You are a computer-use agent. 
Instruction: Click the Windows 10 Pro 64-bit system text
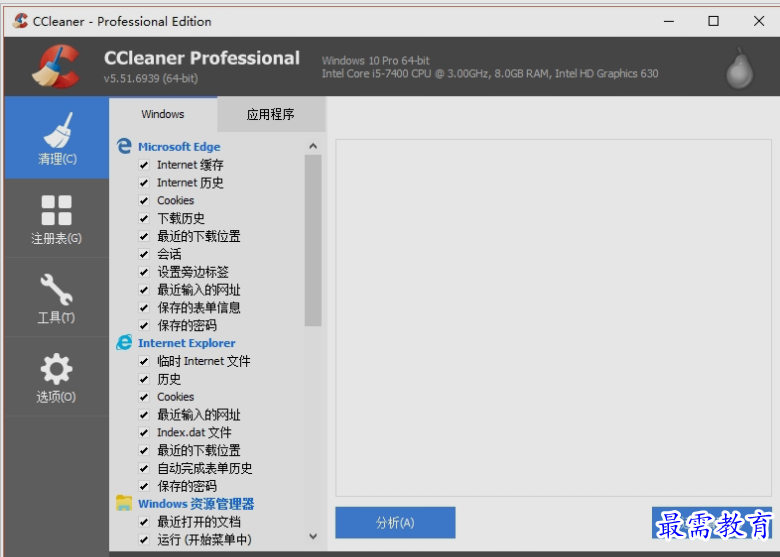point(376,61)
